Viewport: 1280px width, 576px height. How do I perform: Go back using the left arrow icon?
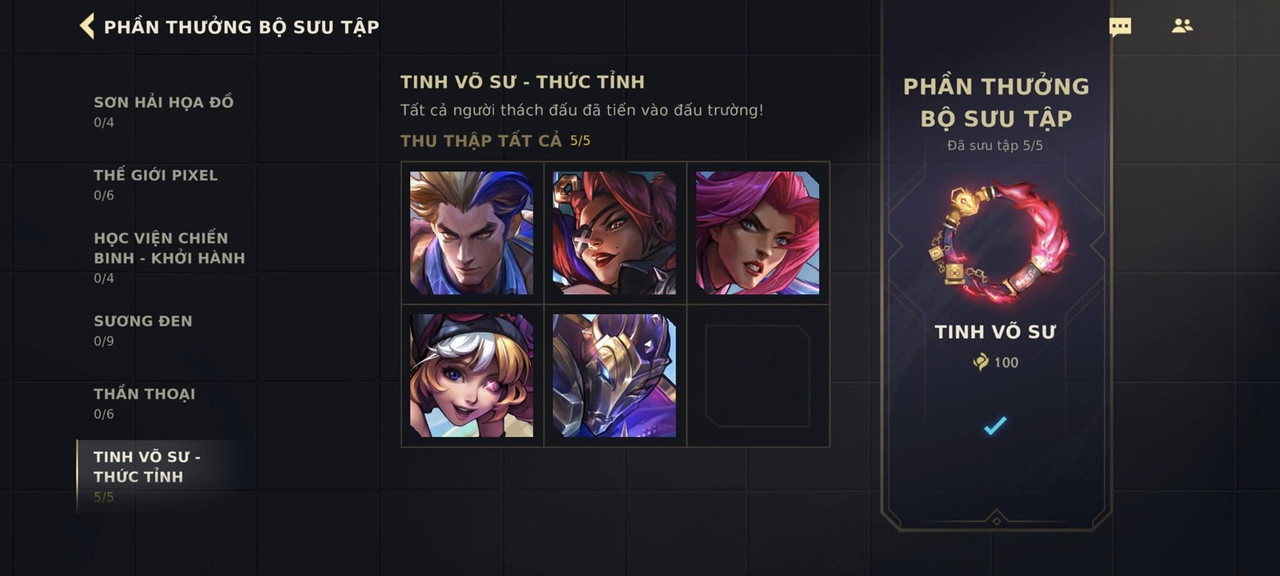tap(87, 26)
